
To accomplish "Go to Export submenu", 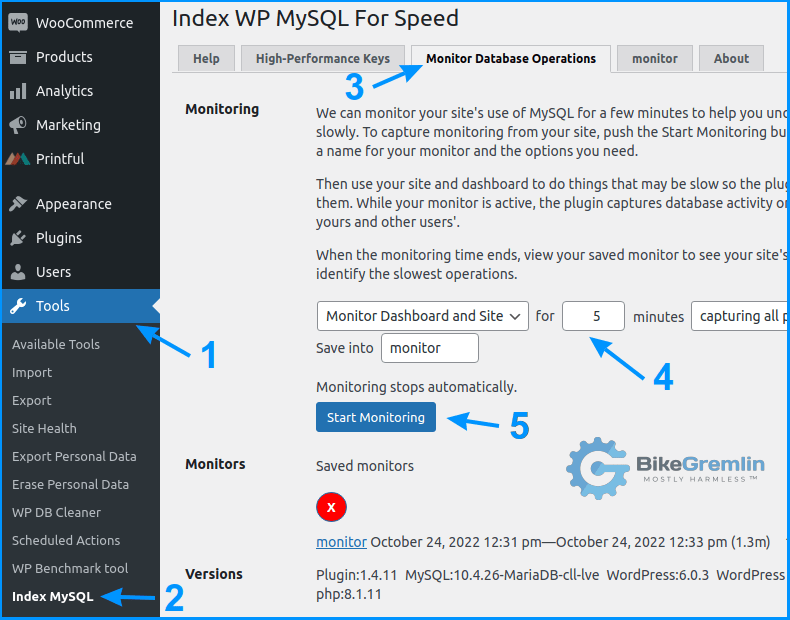I will (x=32, y=400).
